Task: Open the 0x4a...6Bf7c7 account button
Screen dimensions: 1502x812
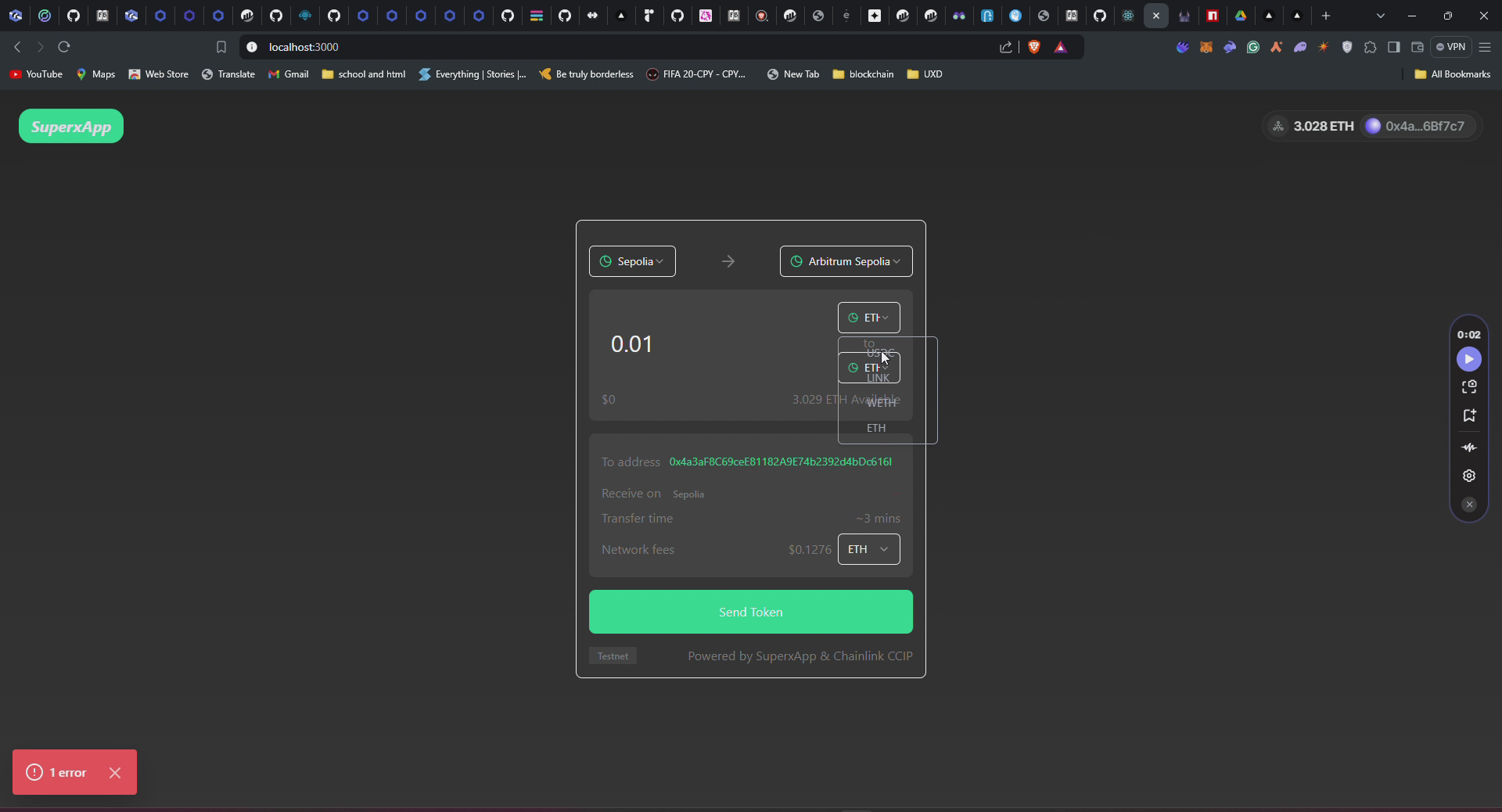Action: point(1418,126)
